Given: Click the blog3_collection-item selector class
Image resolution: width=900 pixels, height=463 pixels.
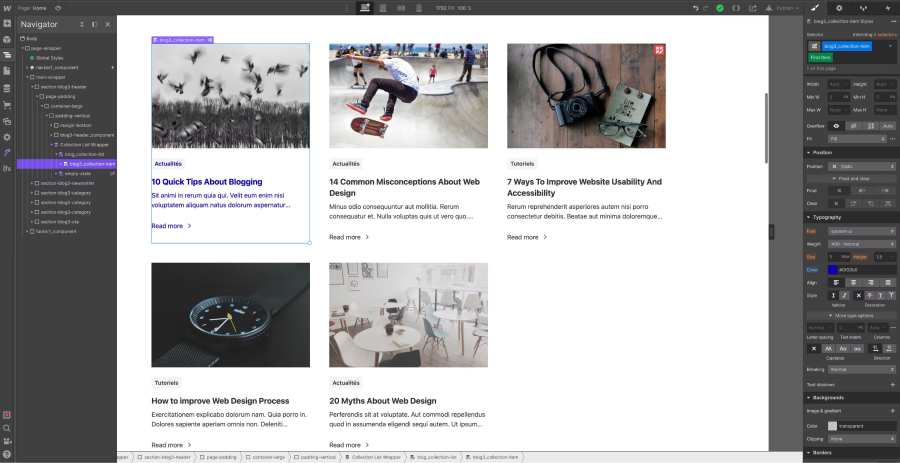Looking at the screenshot, I should click(x=847, y=46).
